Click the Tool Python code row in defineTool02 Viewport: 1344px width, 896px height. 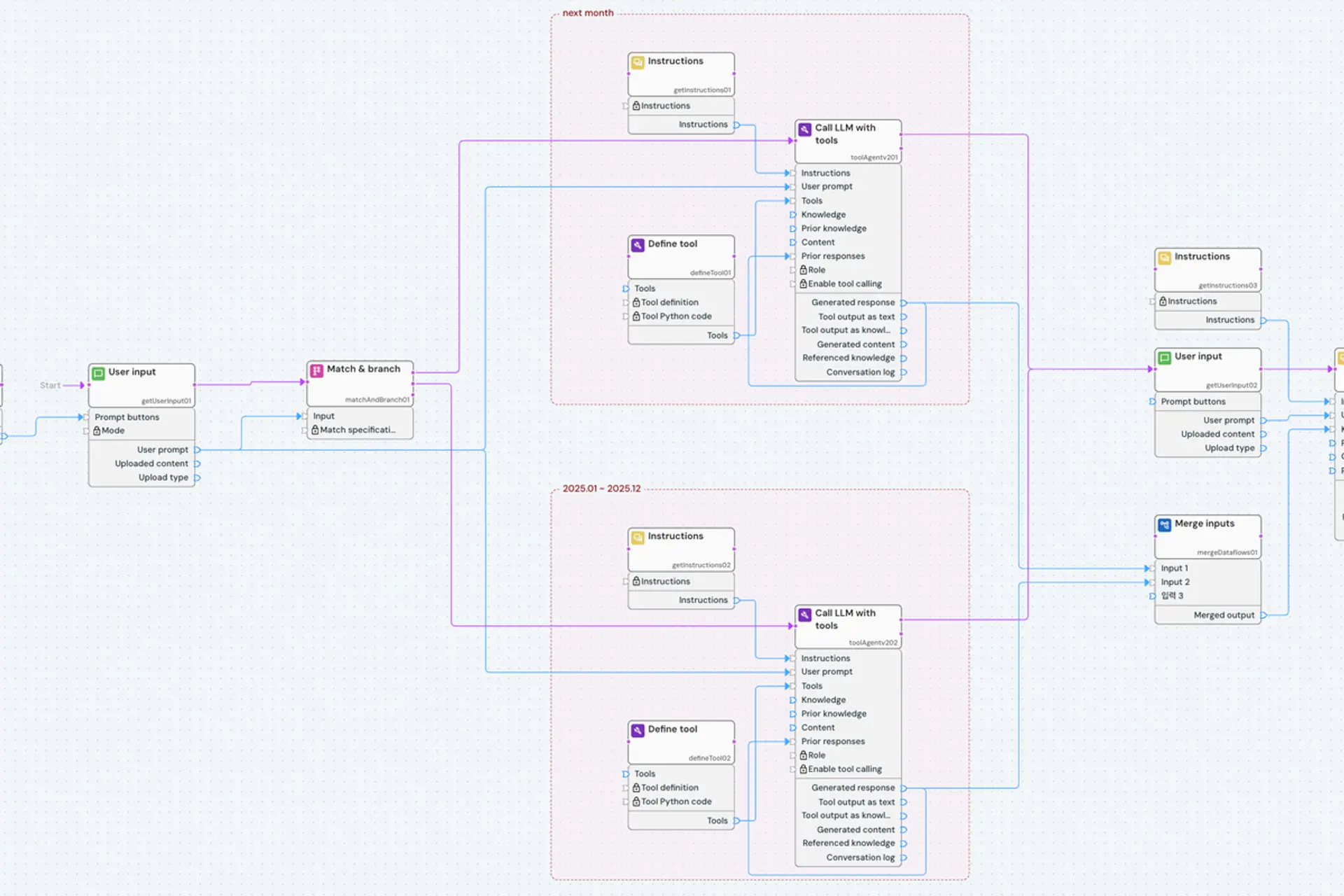(675, 801)
